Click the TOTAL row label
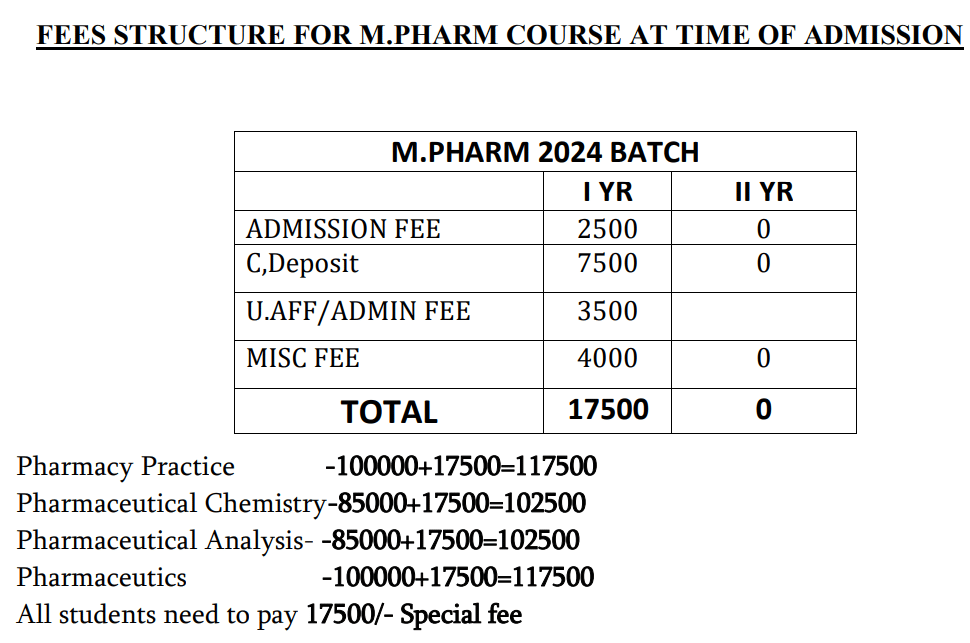The image size is (970, 643). click(389, 412)
